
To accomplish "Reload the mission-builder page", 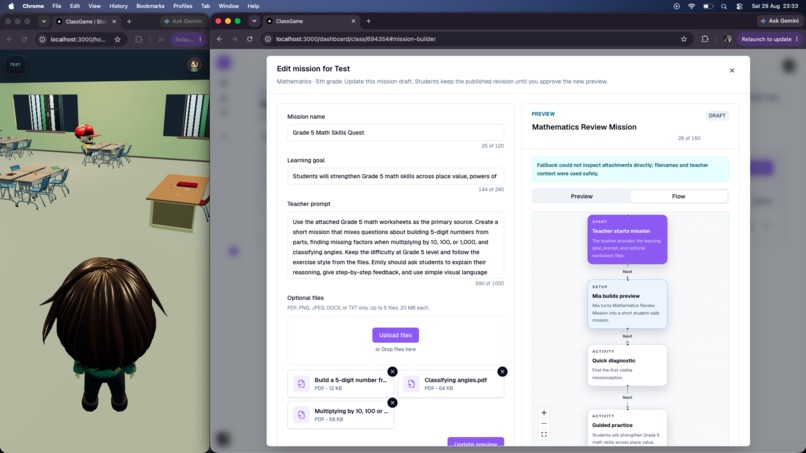I will tap(250, 39).
